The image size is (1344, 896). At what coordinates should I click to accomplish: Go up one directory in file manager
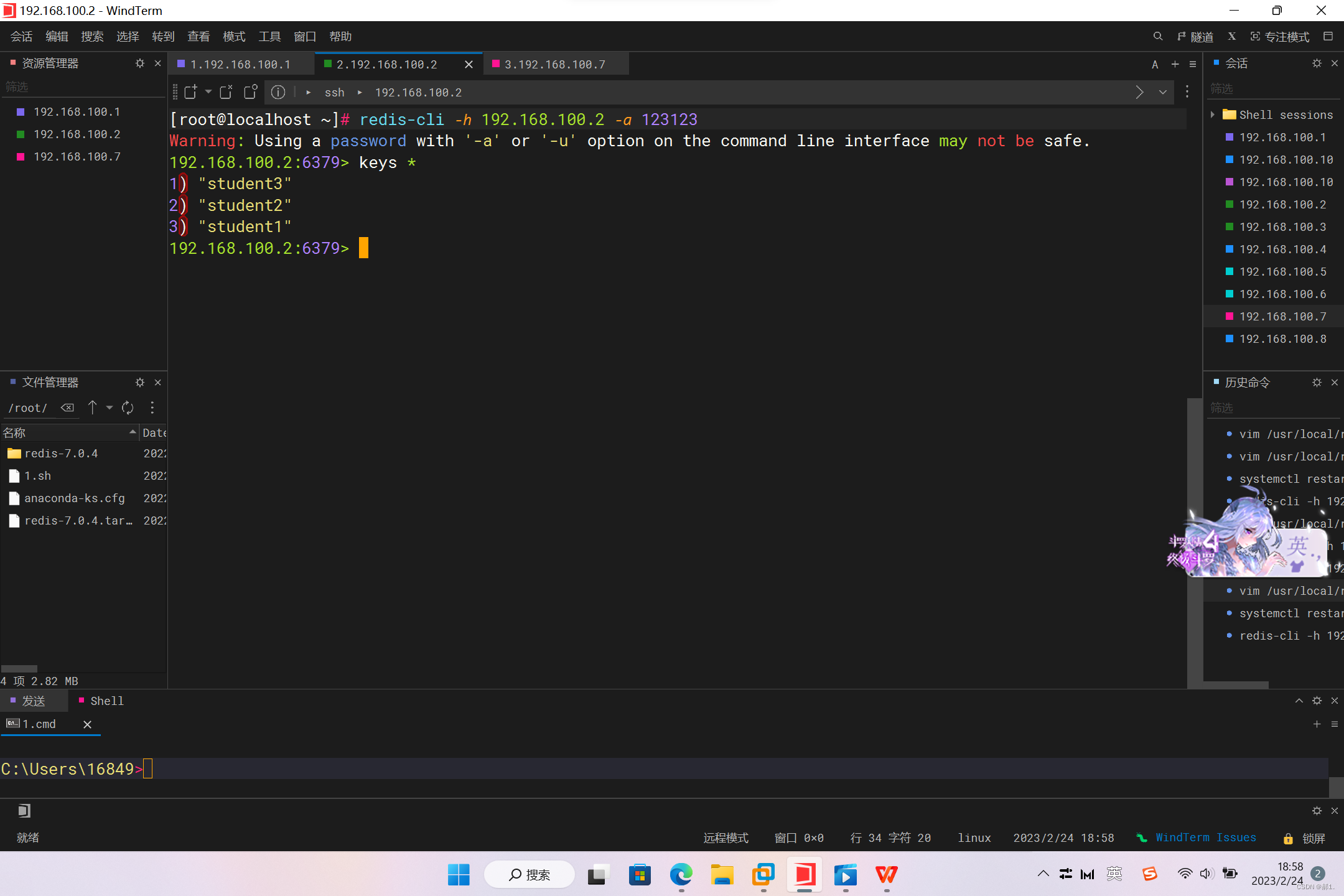pyautogui.click(x=92, y=408)
